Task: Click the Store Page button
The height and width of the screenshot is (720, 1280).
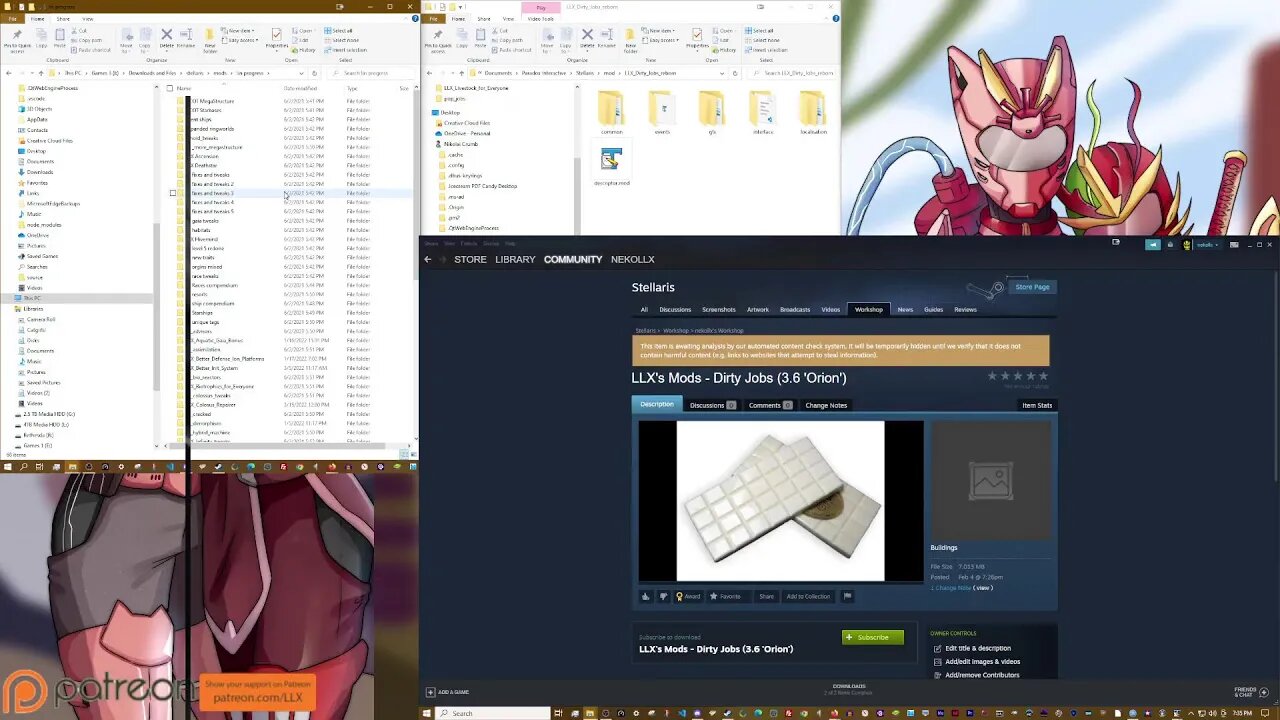Action: 1032,287
